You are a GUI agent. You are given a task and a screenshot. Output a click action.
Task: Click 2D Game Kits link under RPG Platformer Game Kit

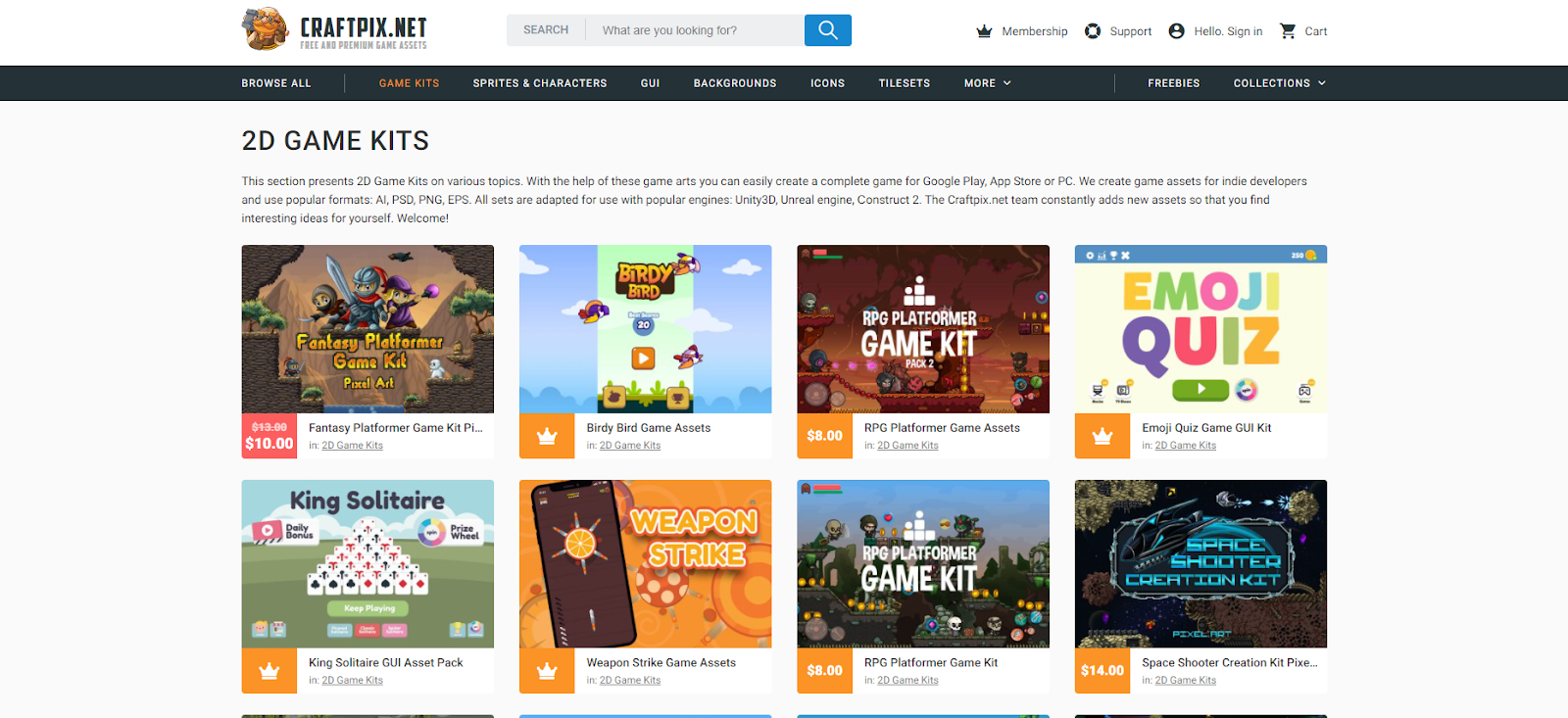[x=907, y=681]
